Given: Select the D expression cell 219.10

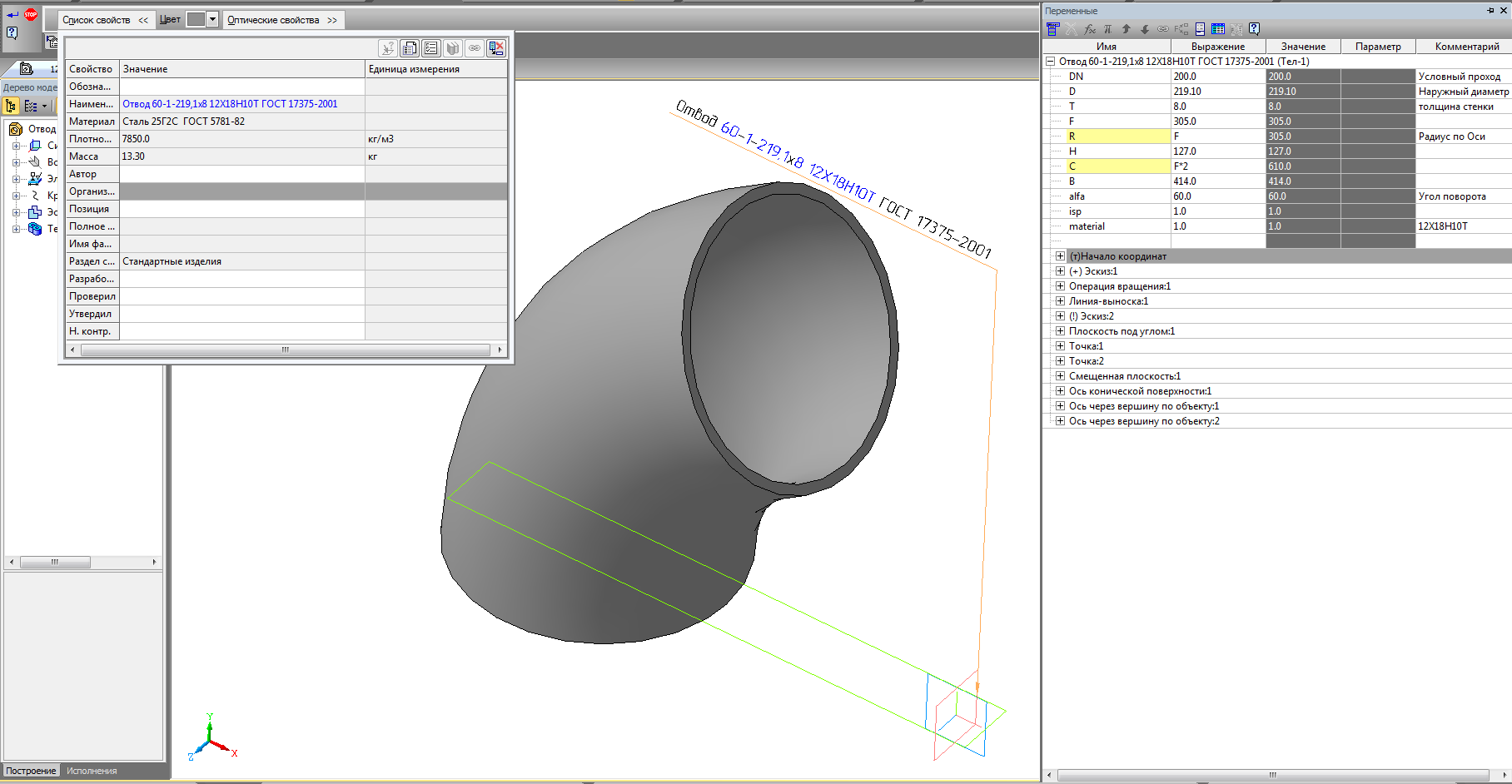Looking at the screenshot, I should click(x=1218, y=92).
